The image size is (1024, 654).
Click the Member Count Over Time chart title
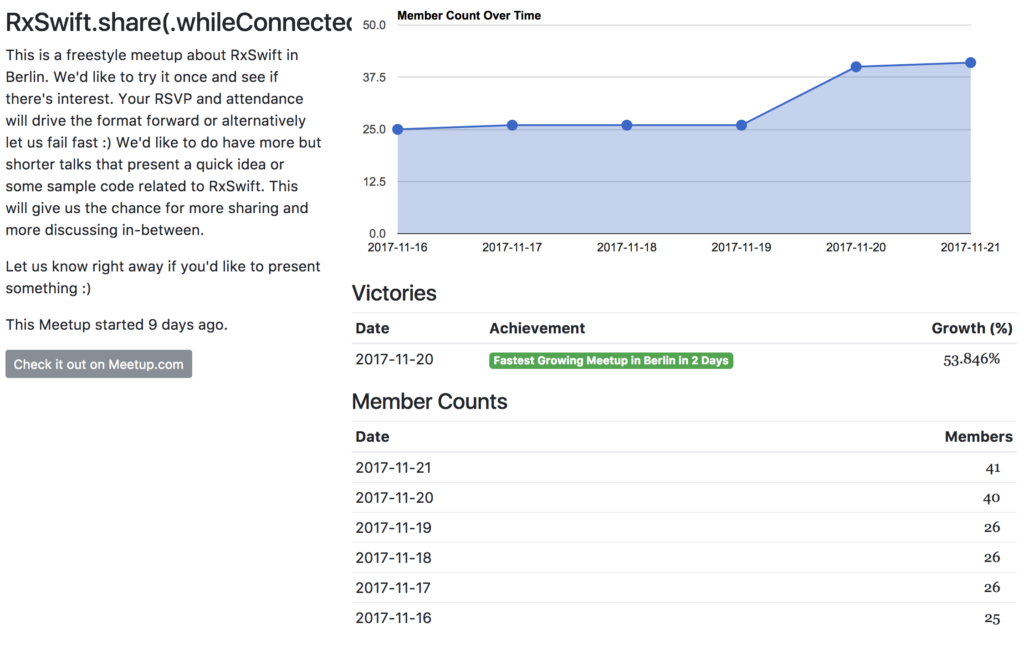pos(469,16)
